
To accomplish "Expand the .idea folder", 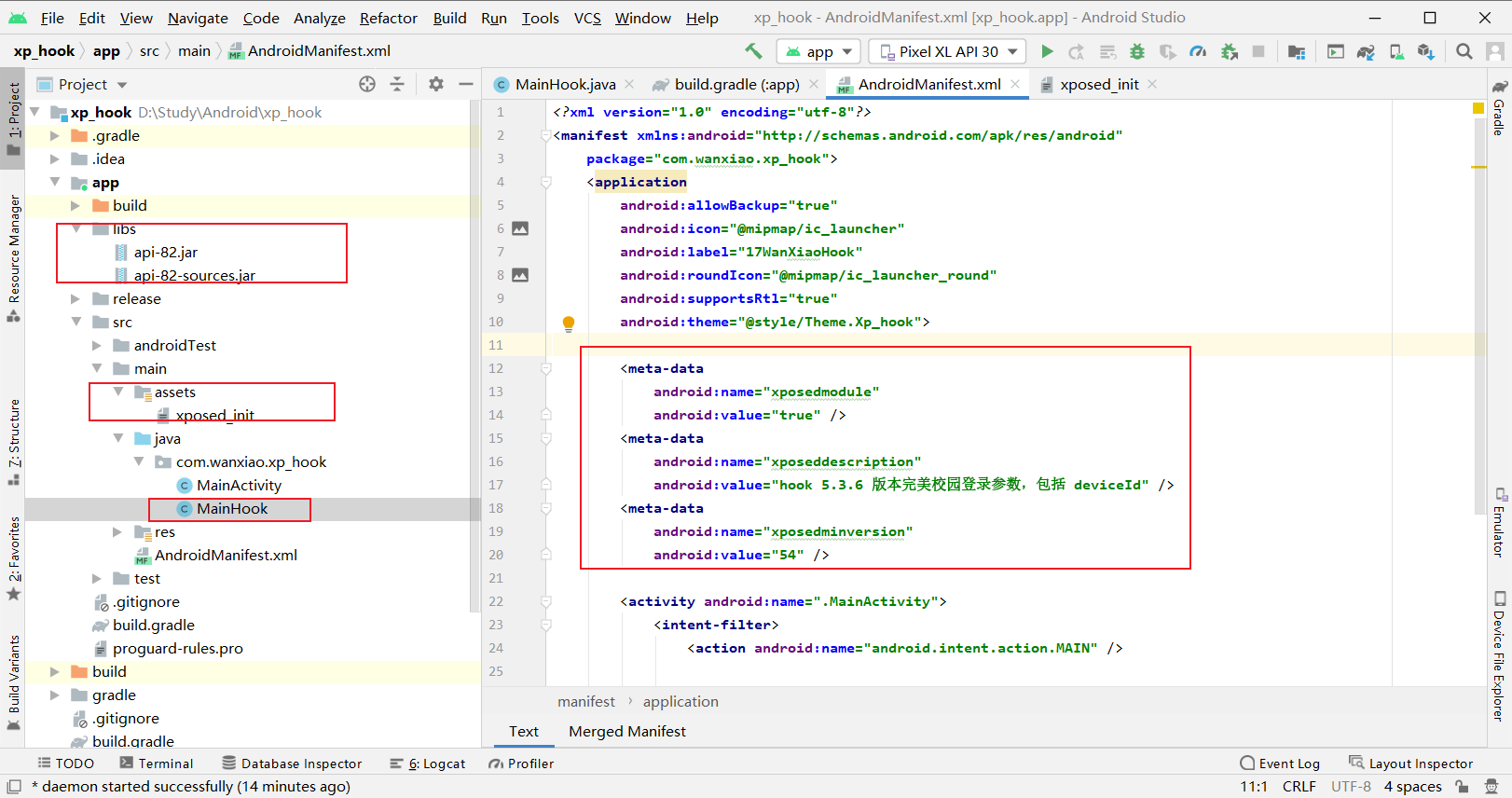I will tap(55, 158).
